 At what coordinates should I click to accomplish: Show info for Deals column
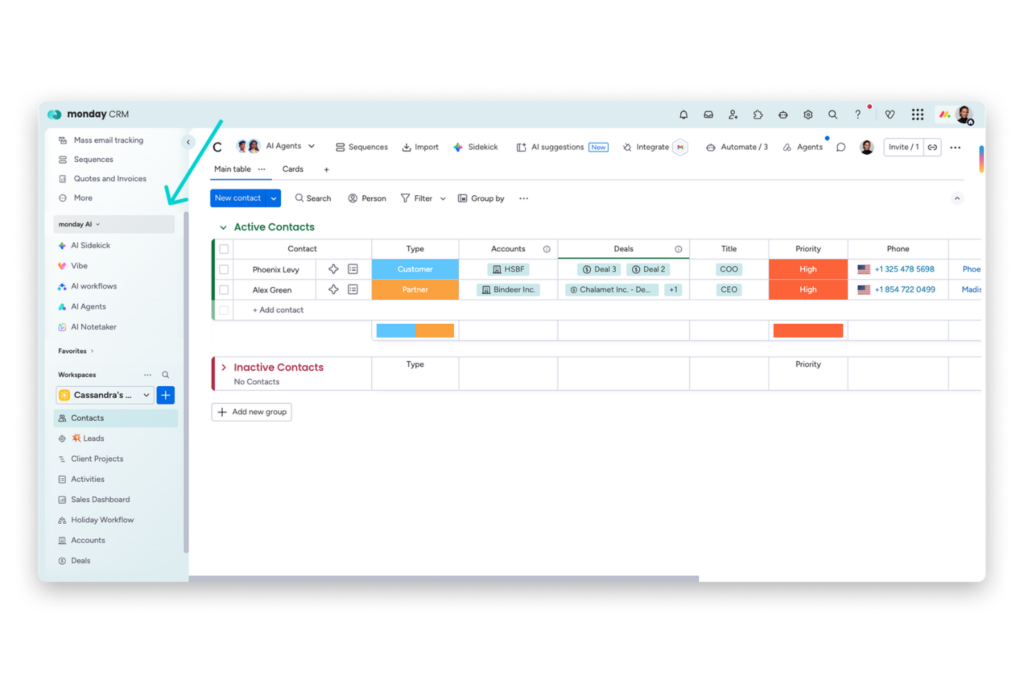click(x=679, y=249)
